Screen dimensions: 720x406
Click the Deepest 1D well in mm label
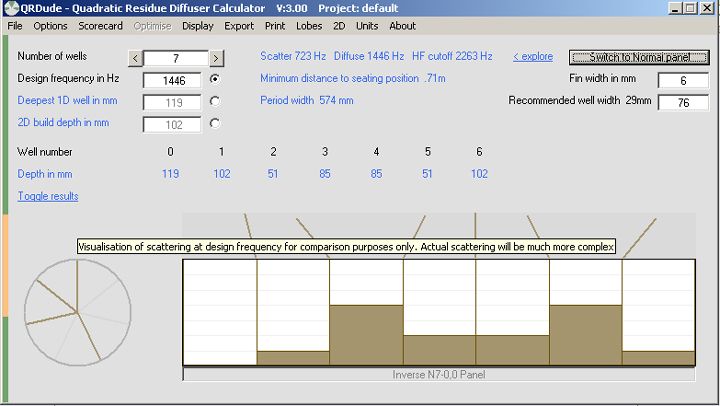(x=68, y=100)
